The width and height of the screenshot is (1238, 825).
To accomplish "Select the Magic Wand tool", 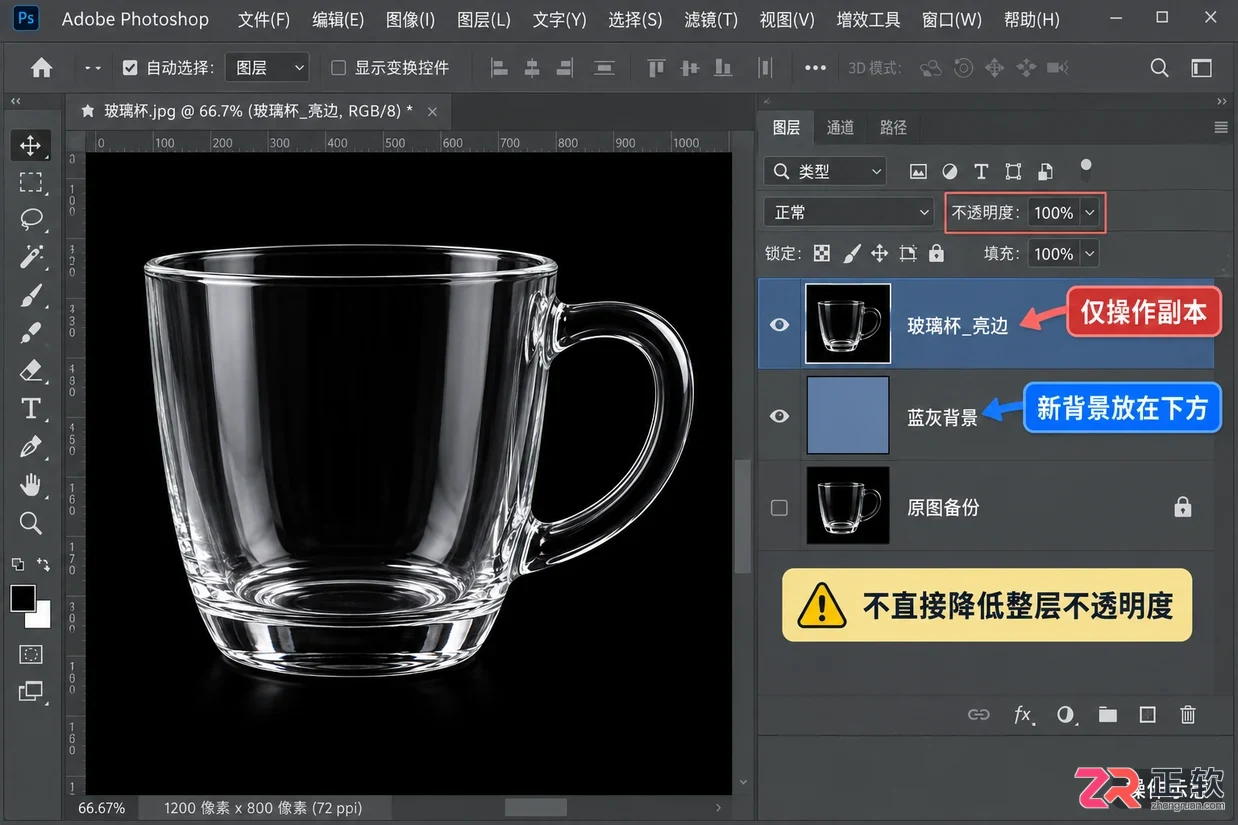I will coord(31,257).
